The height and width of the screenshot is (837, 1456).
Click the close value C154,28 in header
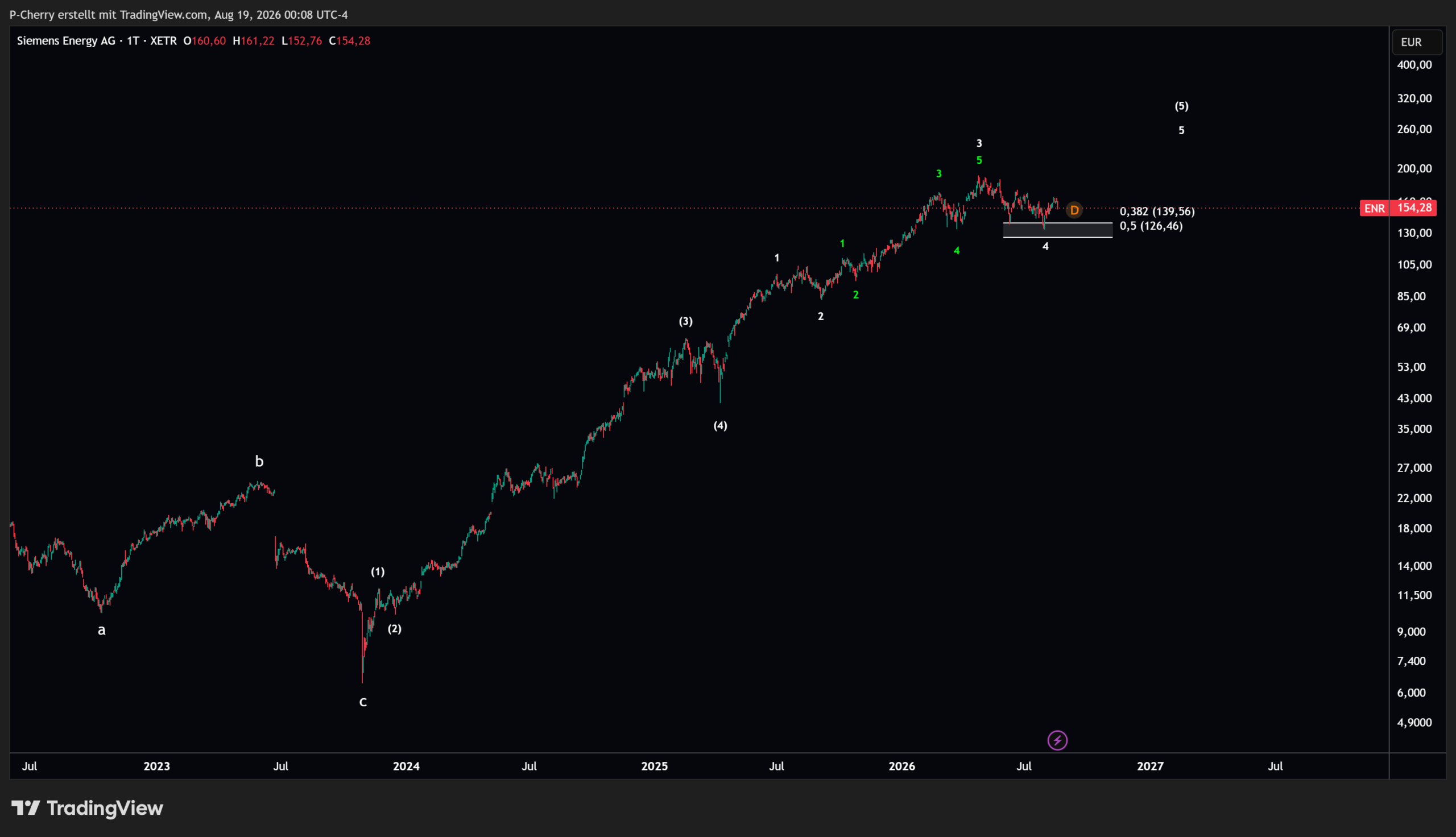pos(349,41)
